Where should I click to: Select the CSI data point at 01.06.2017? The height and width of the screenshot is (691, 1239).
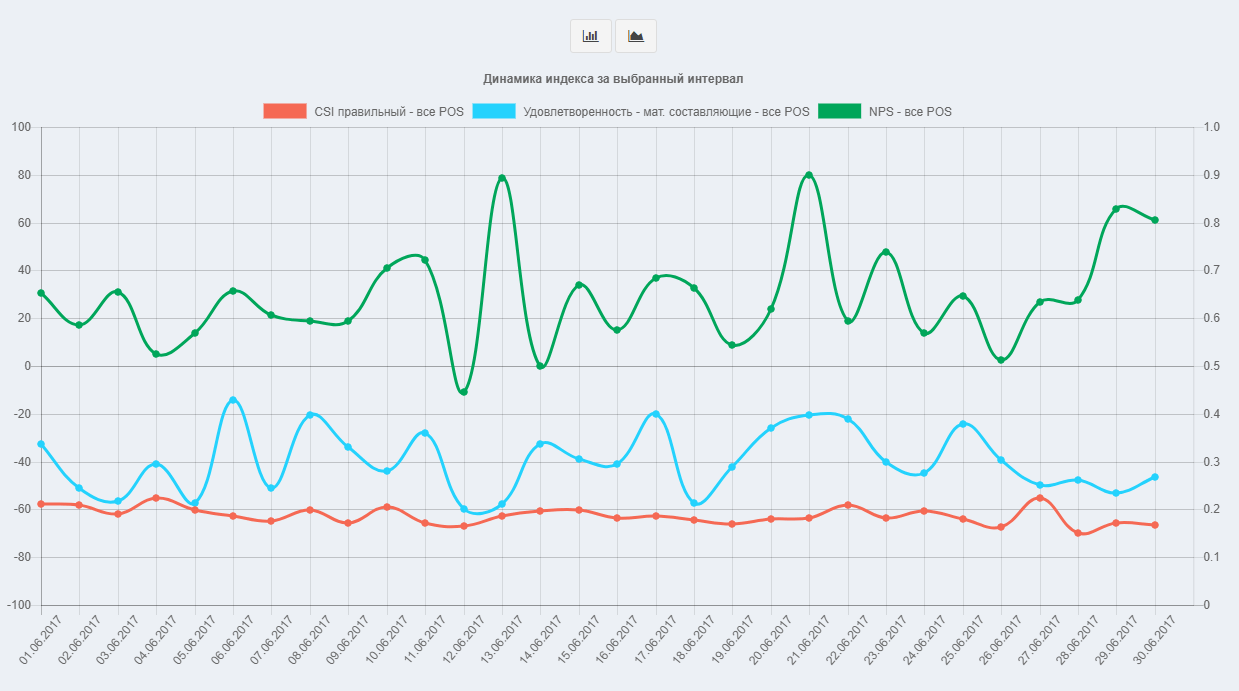(42, 504)
